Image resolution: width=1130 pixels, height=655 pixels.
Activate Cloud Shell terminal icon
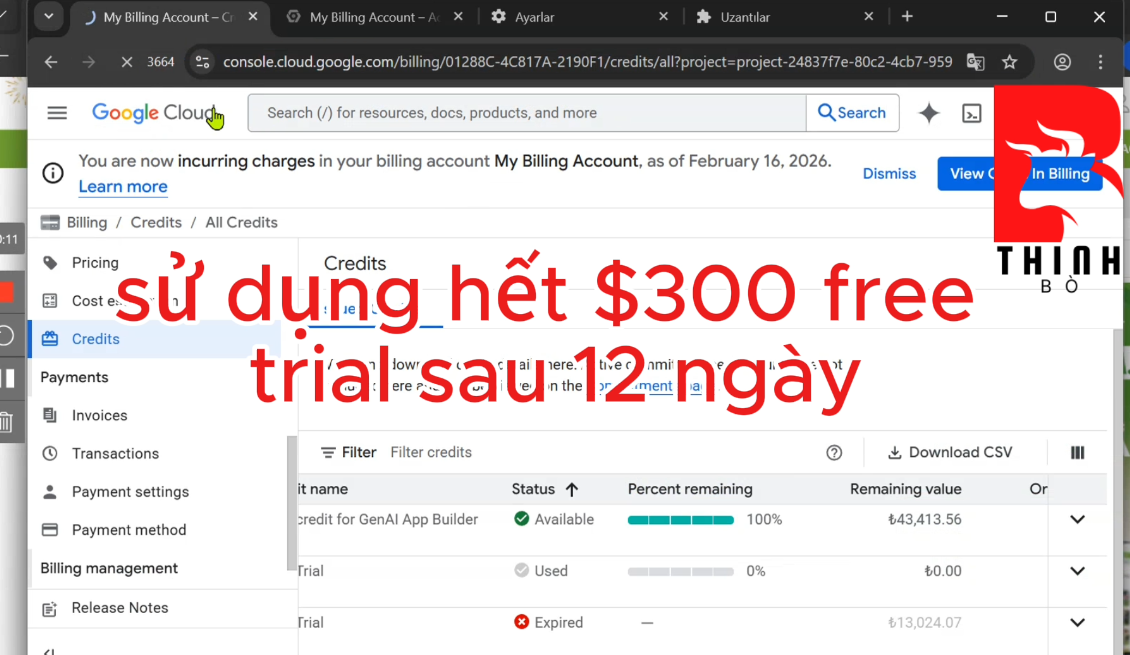click(971, 113)
